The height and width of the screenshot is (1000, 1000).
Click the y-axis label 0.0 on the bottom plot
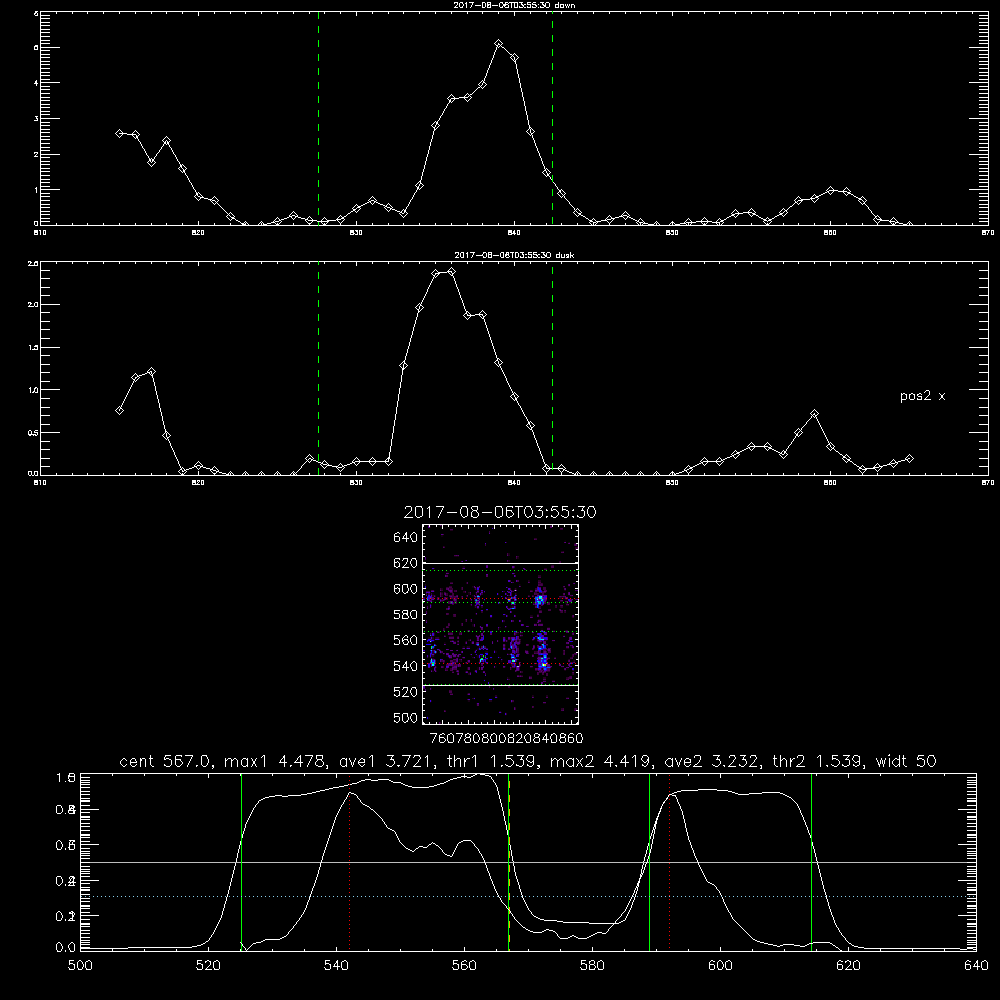click(x=66, y=947)
